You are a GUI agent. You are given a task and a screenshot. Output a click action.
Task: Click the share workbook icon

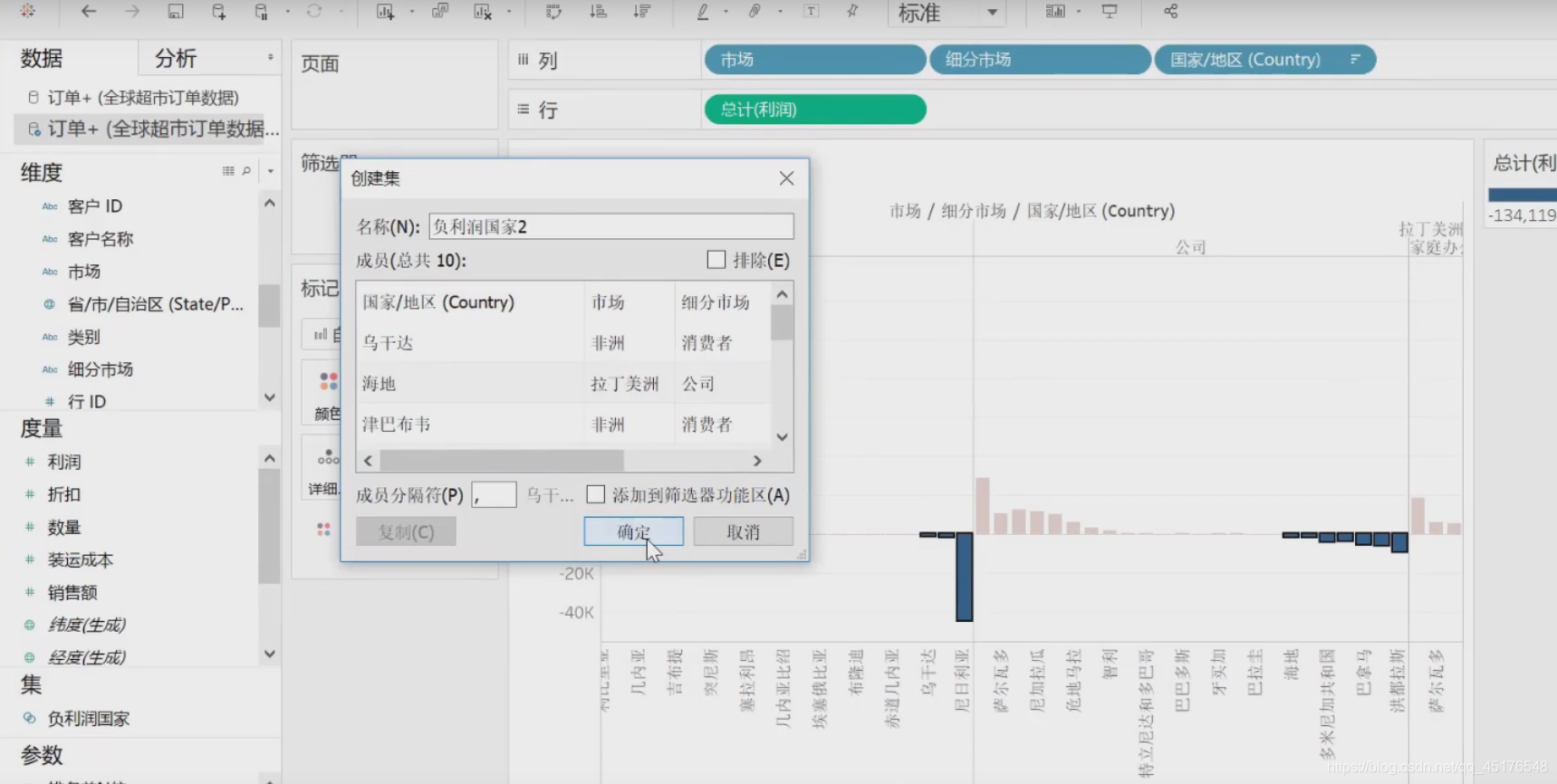tap(1170, 12)
